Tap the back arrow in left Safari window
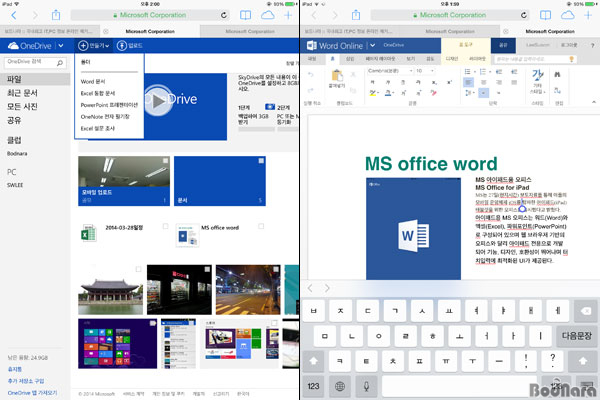 (x=14, y=15)
